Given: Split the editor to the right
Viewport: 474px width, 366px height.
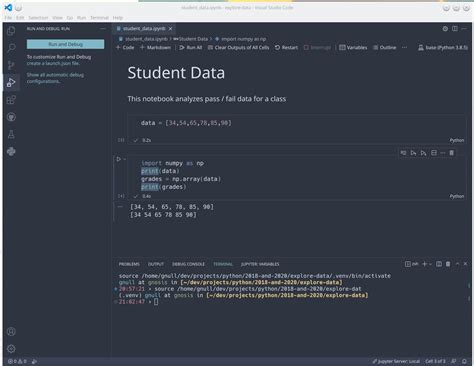Looking at the screenshot, I should pyautogui.click(x=455, y=29).
